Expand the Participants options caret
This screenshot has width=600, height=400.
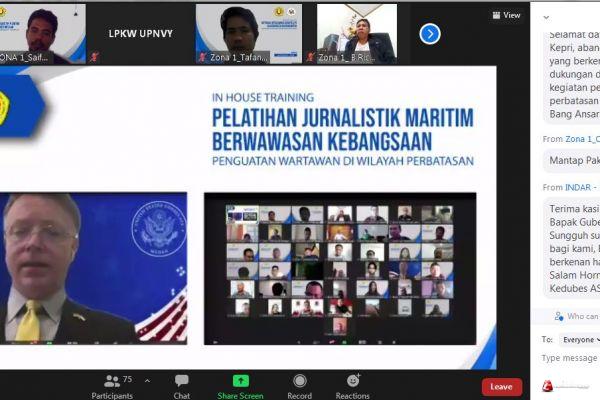click(x=148, y=380)
